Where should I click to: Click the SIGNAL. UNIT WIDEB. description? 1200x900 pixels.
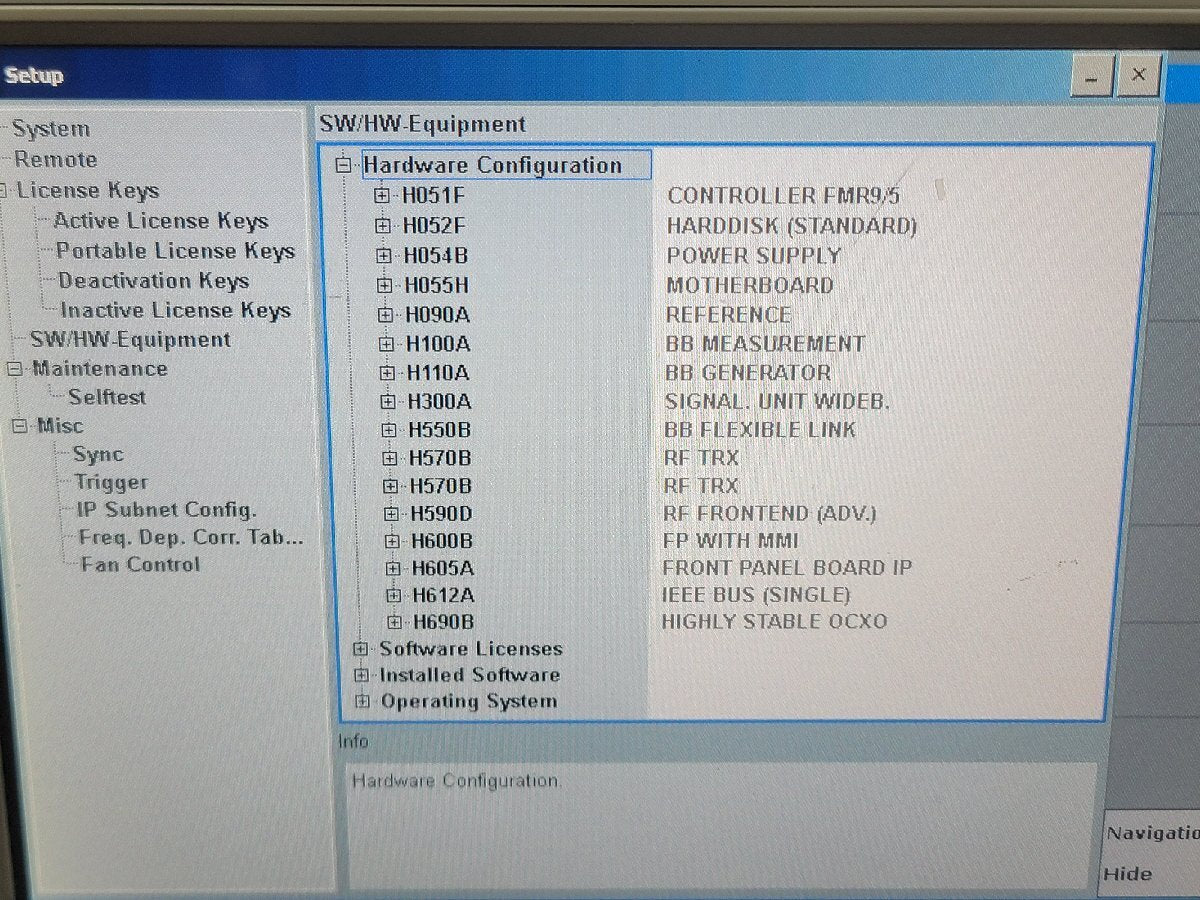(x=777, y=402)
